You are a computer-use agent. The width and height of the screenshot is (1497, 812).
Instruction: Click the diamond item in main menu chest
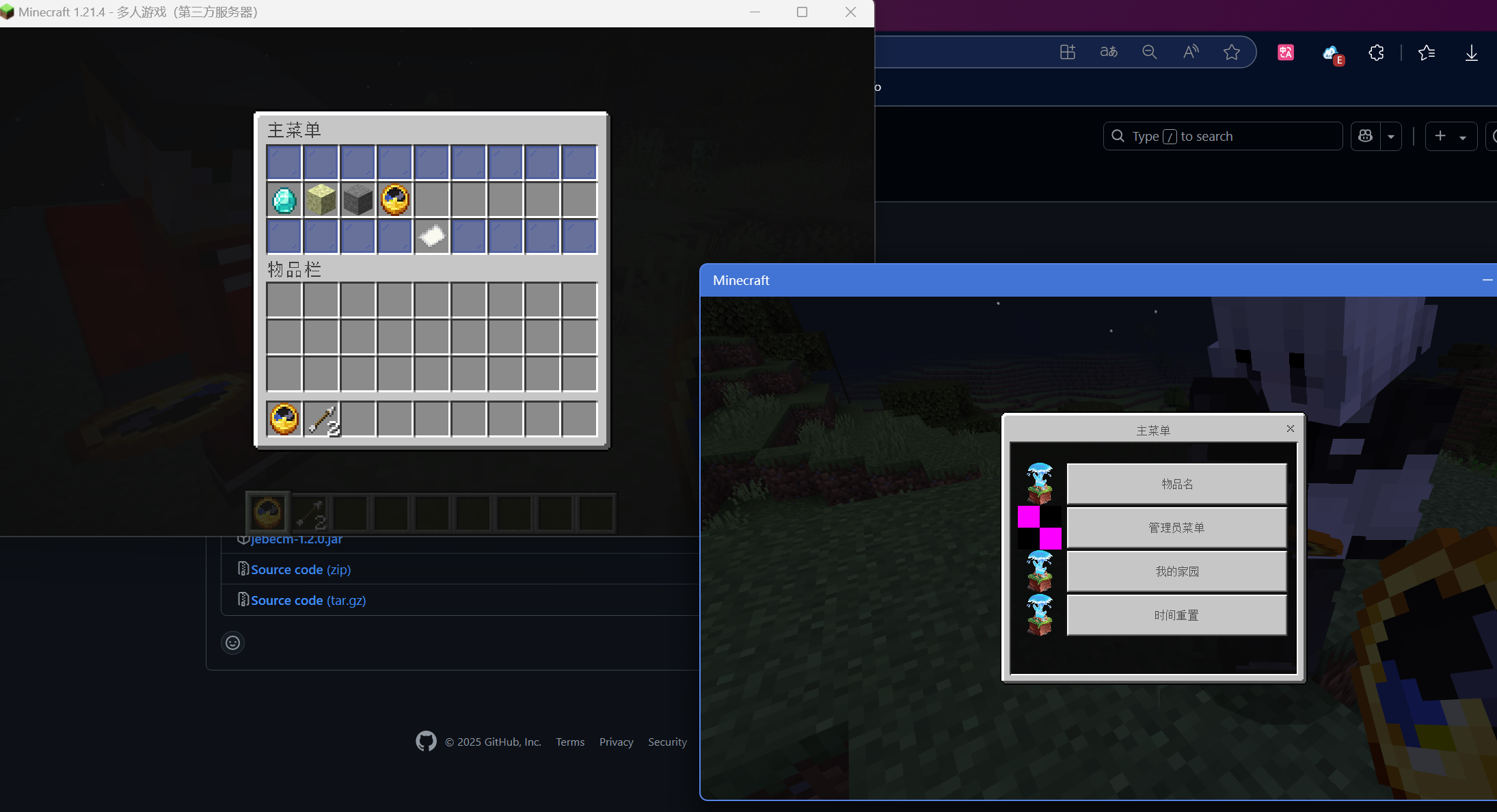coord(284,200)
